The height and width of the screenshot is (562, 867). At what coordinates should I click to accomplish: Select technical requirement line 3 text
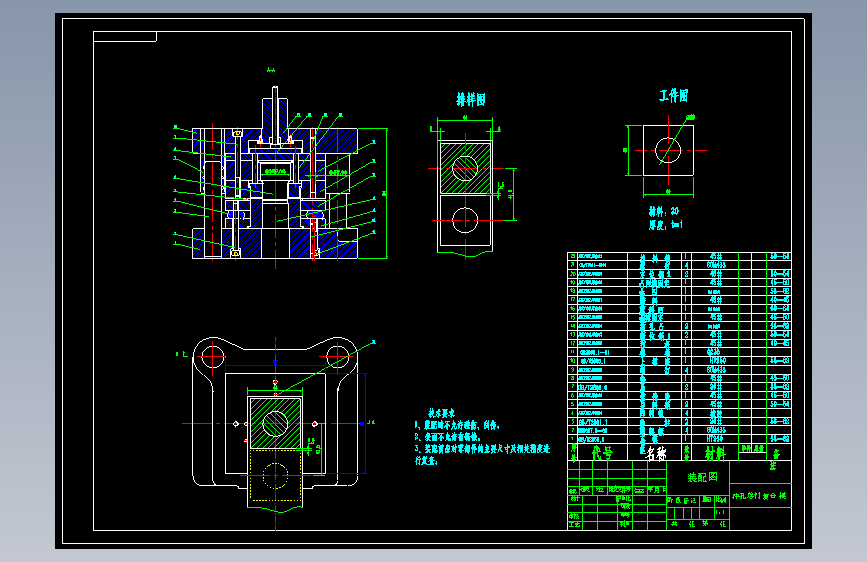pyautogui.click(x=482, y=454)
